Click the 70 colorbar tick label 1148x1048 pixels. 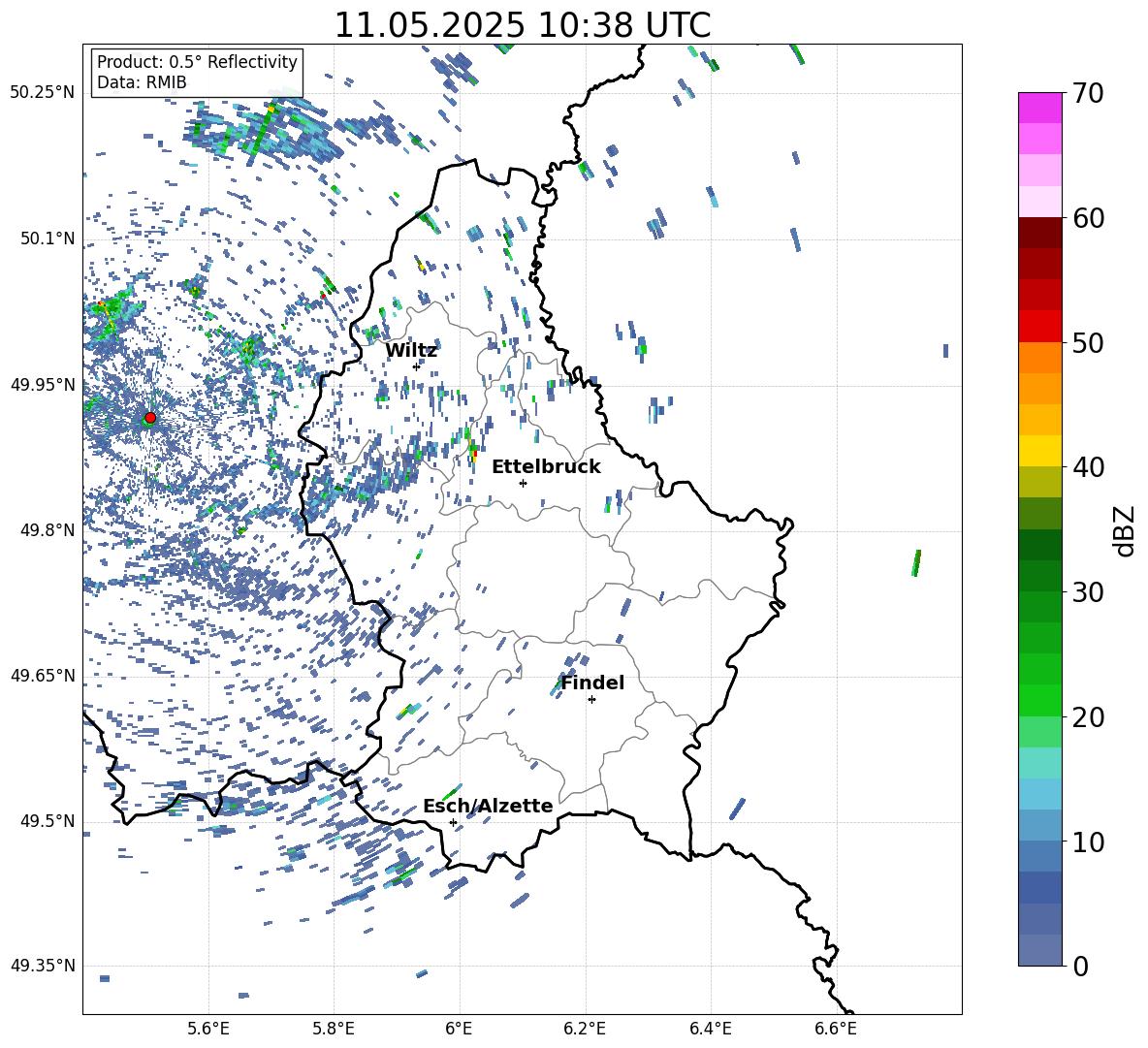tap(1088, 93)
